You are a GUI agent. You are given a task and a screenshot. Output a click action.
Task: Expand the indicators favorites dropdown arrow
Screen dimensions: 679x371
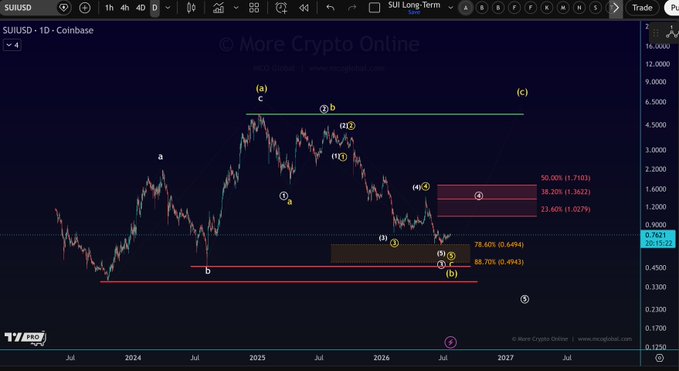point(236,7)
